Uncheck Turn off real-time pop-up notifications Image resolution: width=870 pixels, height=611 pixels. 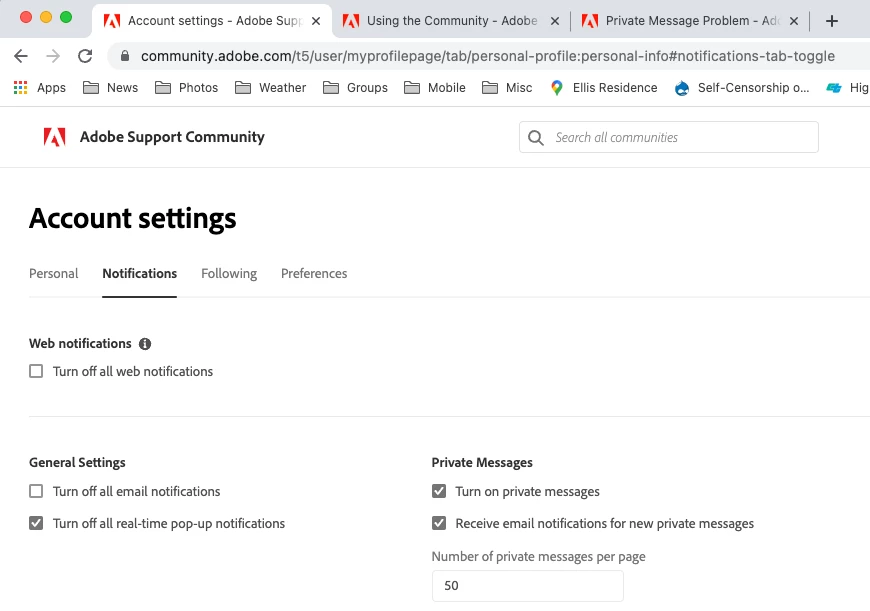(36, 523)
